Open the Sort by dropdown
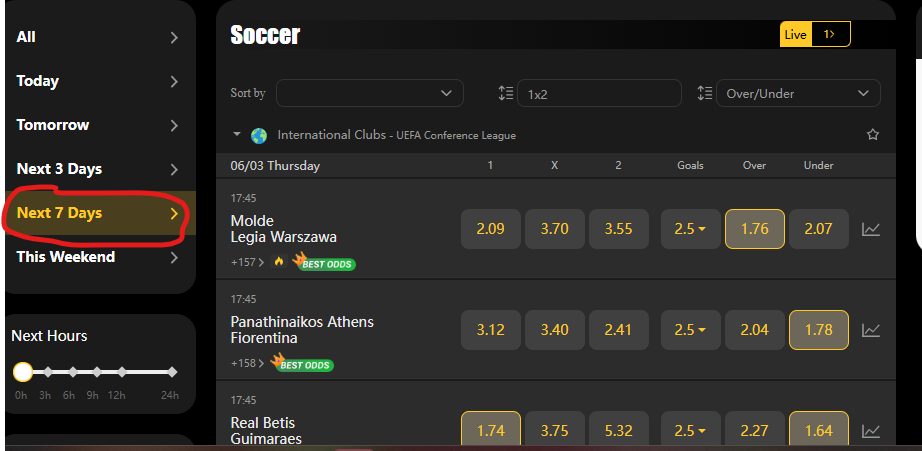The image size is (922, 451). pyautogui.click(x=370, y=93)
